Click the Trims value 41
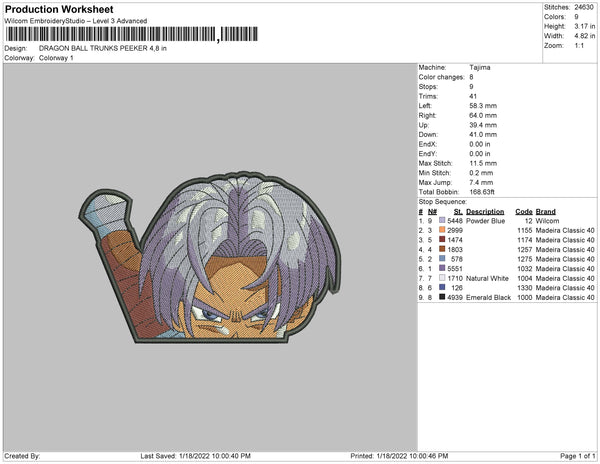Image resolution: width=600 pixels, height=464 pixels. [x=473, y=96]
